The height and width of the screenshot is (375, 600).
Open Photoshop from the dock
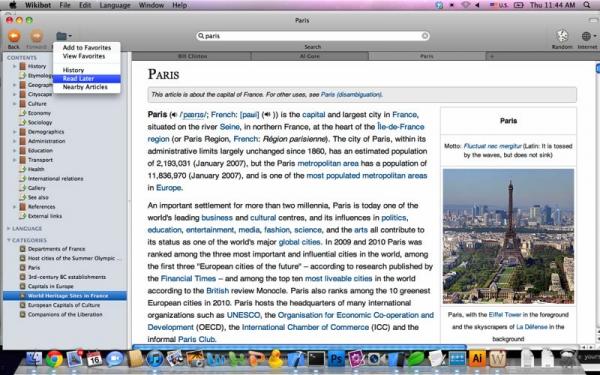(337, 359)
